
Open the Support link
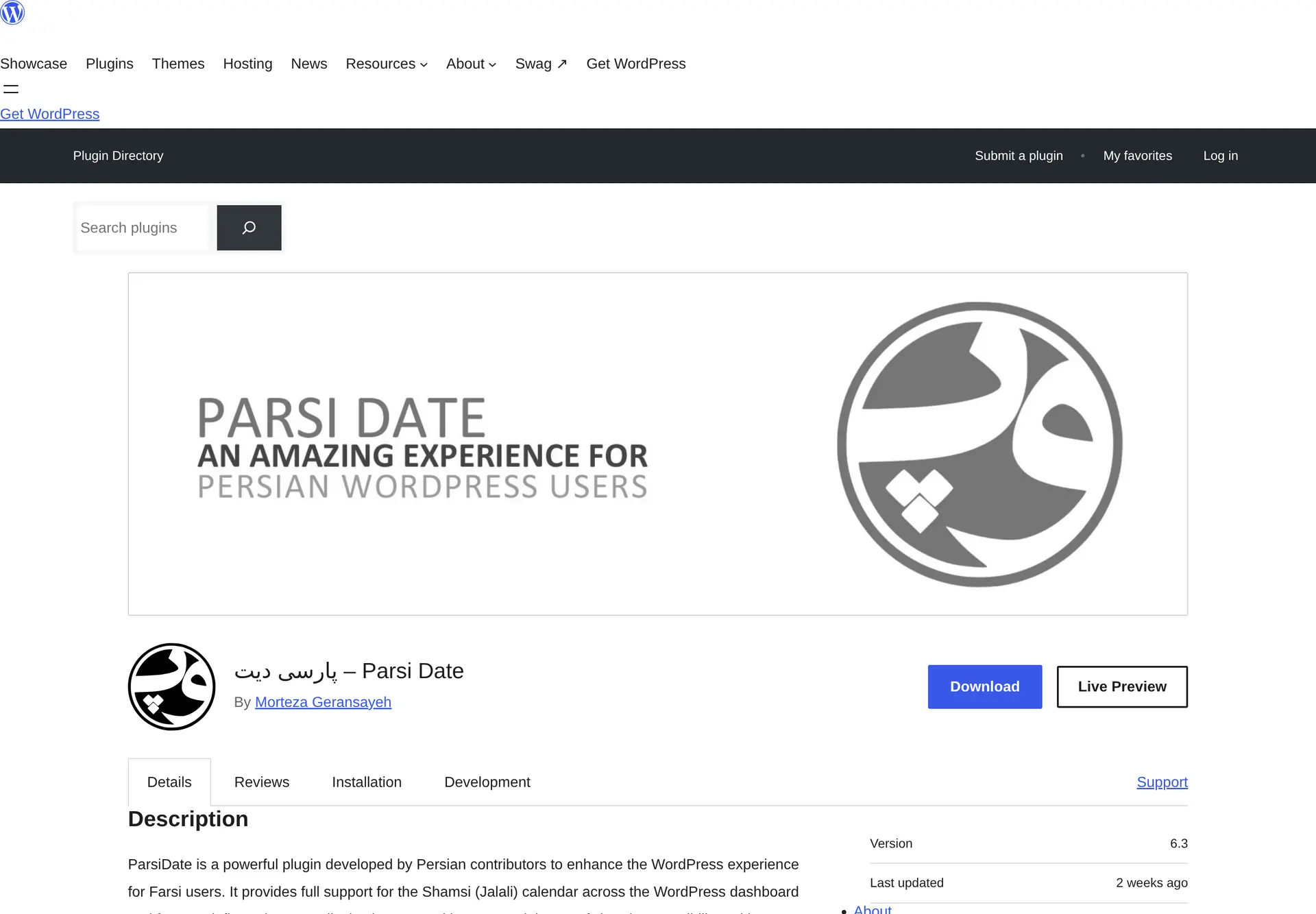tap(1162, 782)
